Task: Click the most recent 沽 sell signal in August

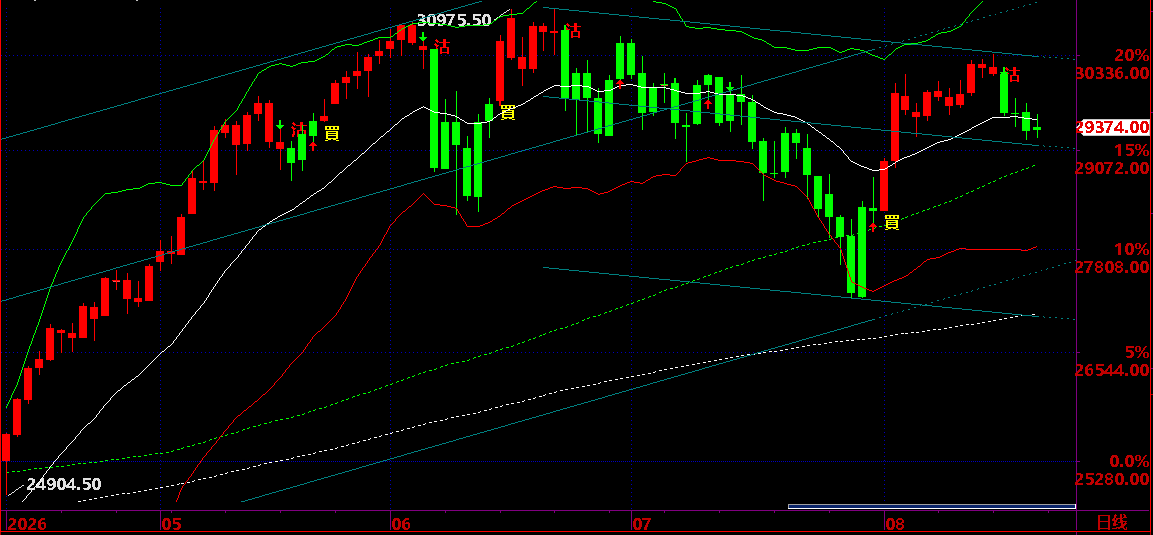Action: pos(1013,74)
